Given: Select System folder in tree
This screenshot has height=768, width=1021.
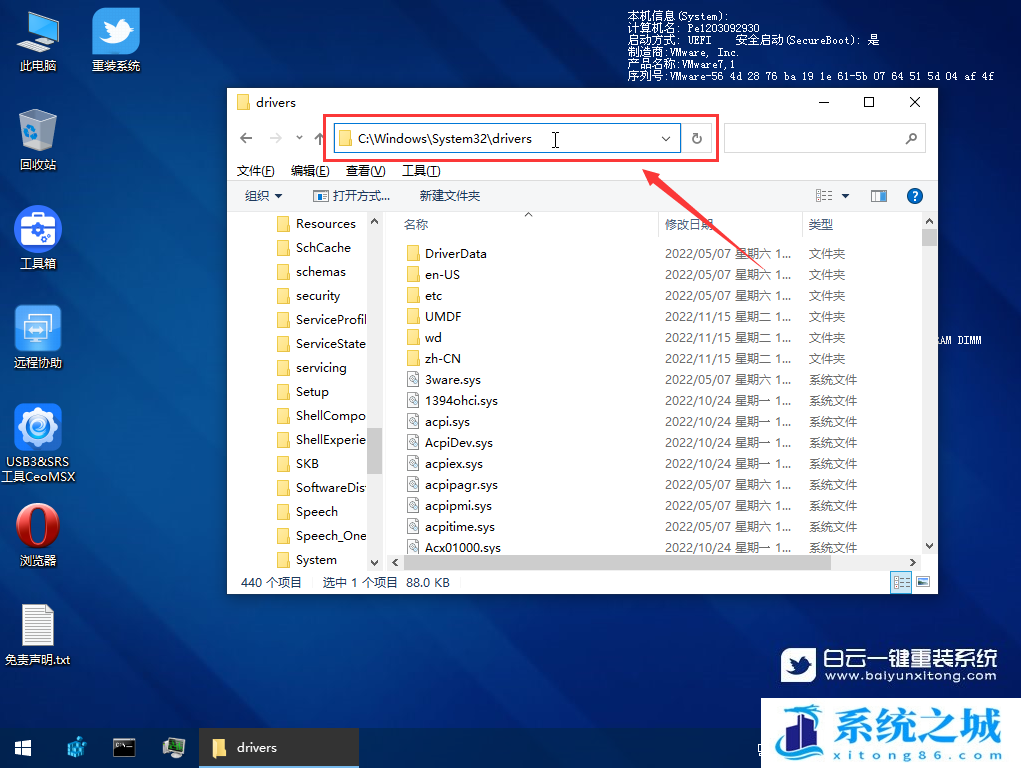Looking at the screenshot, I should [x=307, y=560].
